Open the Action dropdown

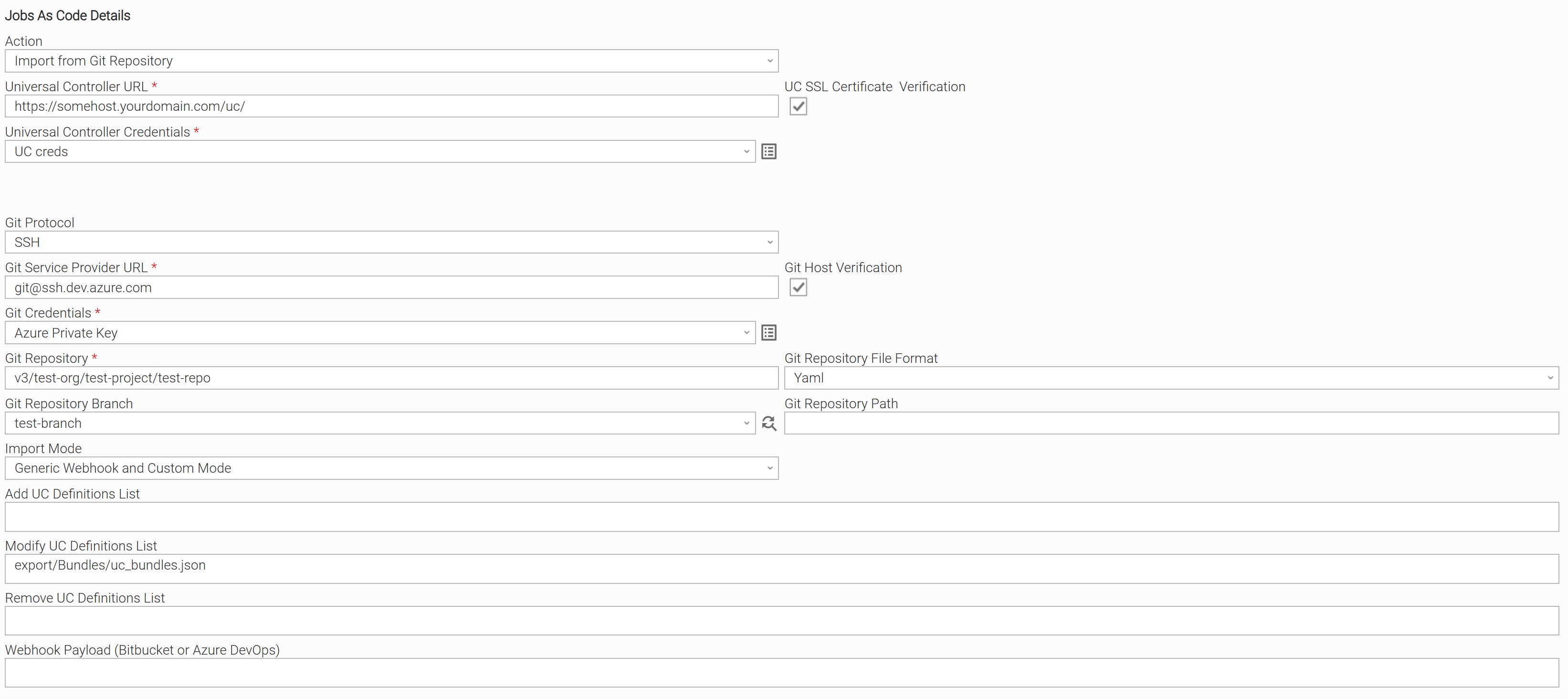tap(391, 61)
